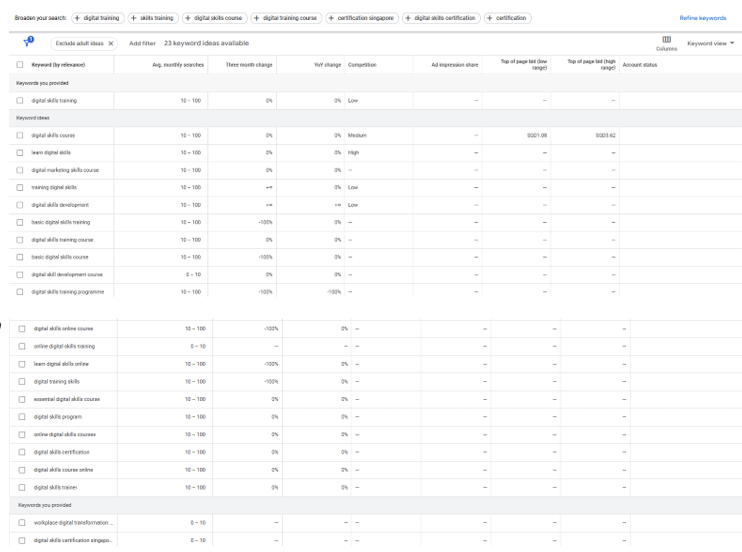Click the Add filter button
742x552 pixels.
(142, 43)
